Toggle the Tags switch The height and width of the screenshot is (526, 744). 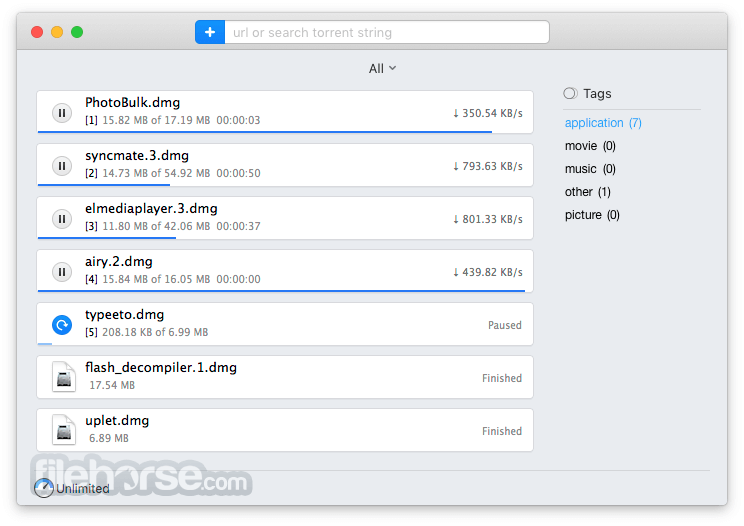(570, 93)
